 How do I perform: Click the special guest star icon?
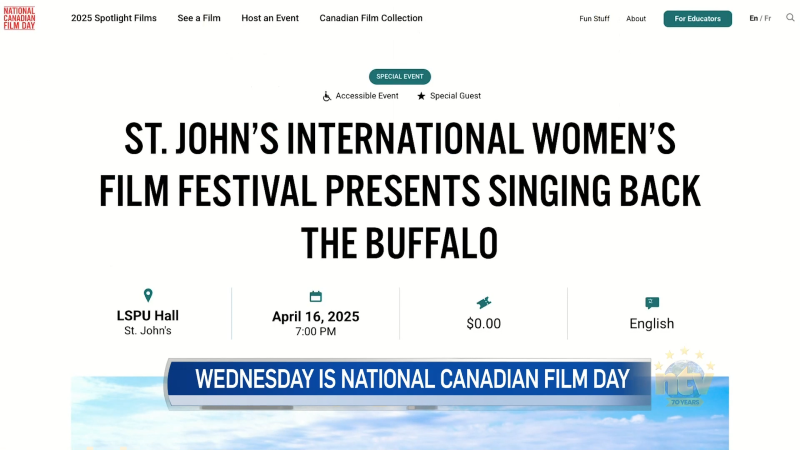(421, 96)
